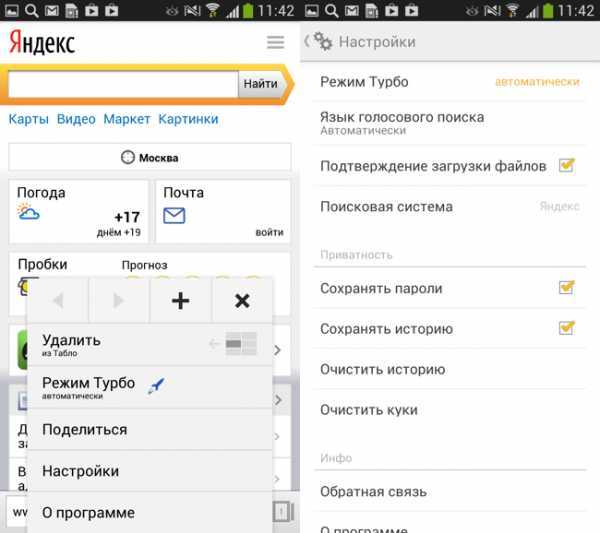This screenshot has height=533, width=600.
Task: Select Удалить из Табло menu item
Action: [x=150, y=345]
